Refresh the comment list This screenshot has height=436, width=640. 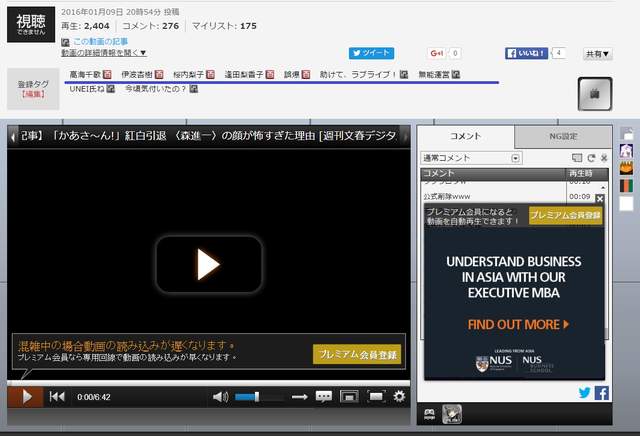coord(591,158)
